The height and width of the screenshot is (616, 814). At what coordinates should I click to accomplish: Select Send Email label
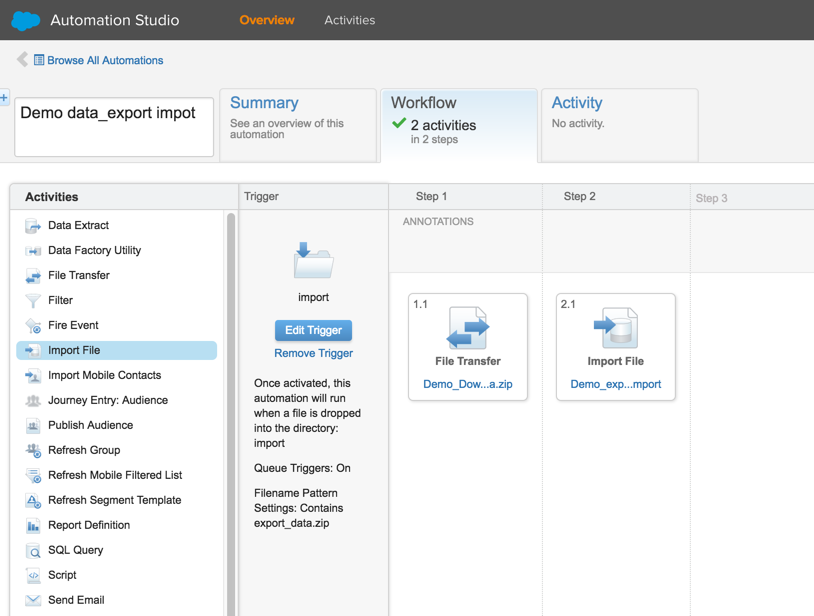pyautogui.click(x=76, y=600)
